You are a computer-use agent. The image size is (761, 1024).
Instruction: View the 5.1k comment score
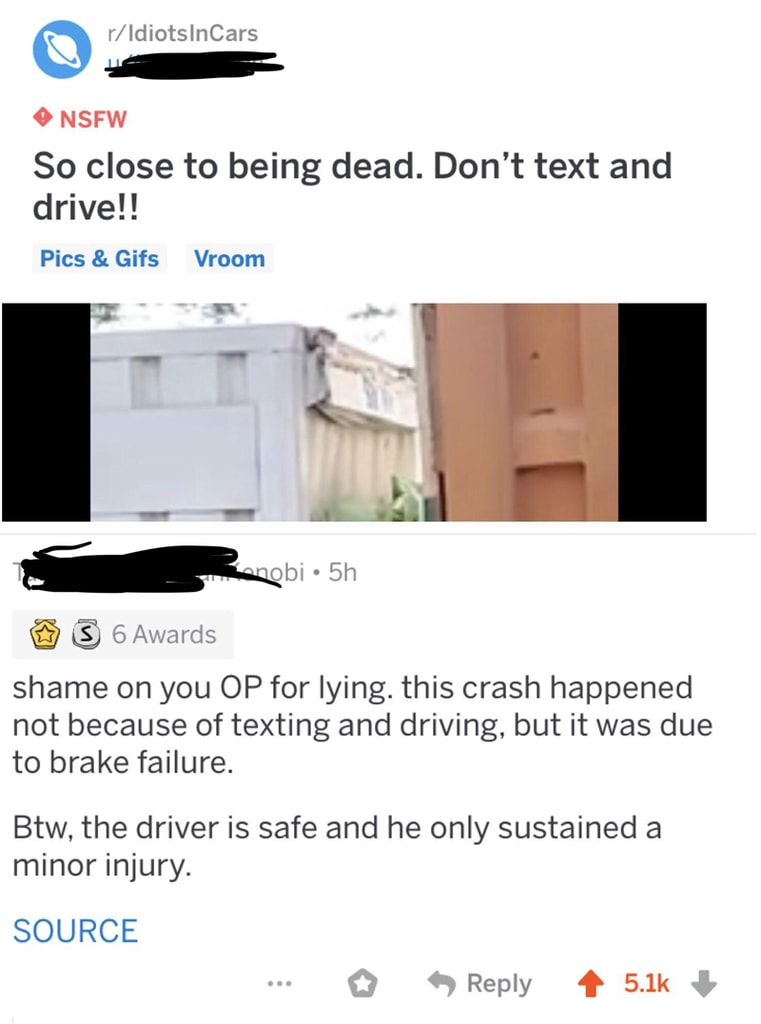(646, 984)
